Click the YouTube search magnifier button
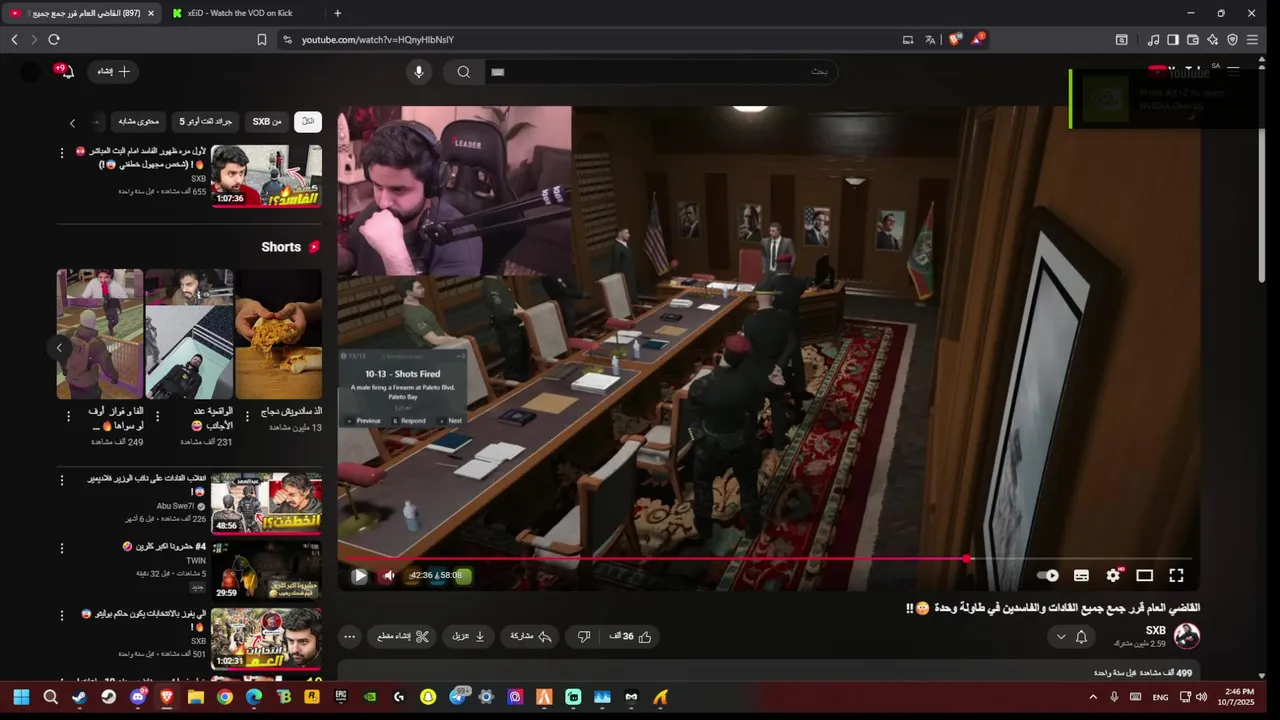 pos(463,72)
